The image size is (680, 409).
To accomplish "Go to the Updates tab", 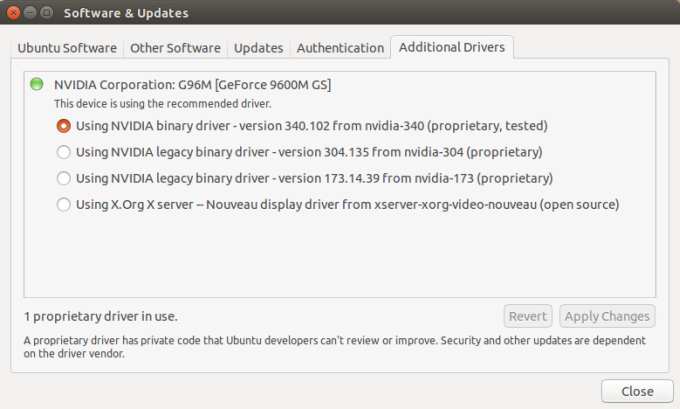I will (x=258, y=48).
